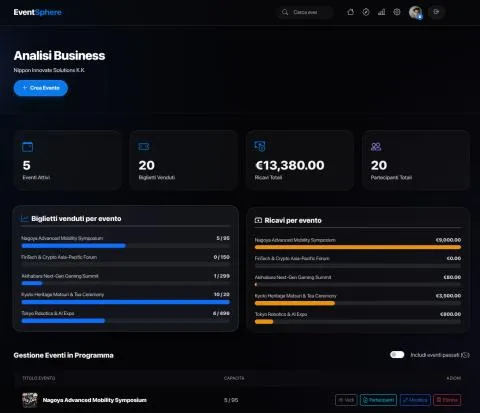Click Nagoya symposium event thumbnail in table
The height and width of the screenshot is (413, 480).
[30, 400]
